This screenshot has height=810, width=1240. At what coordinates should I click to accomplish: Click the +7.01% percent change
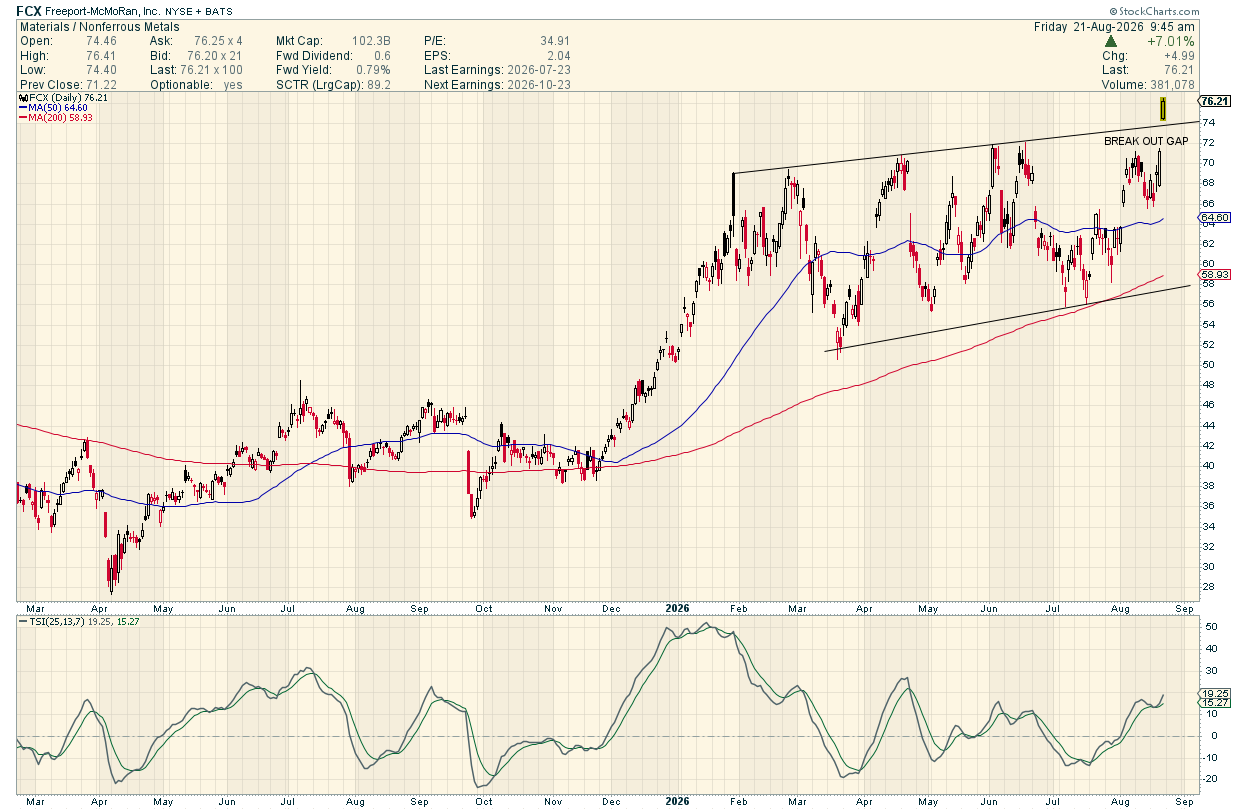click(x=1173, y=42)
